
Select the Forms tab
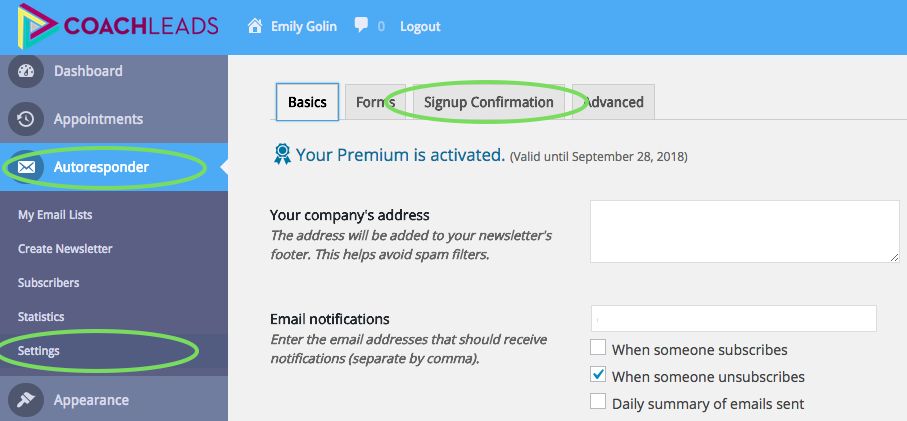point(374,102)
